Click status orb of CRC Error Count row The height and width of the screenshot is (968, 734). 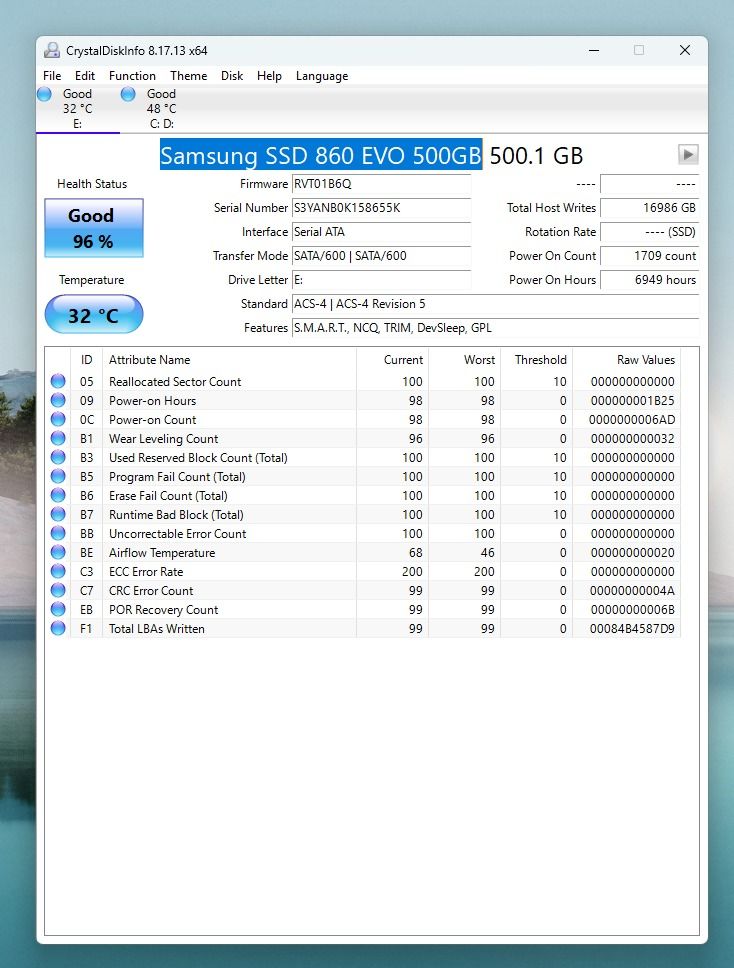click(58, 590)
